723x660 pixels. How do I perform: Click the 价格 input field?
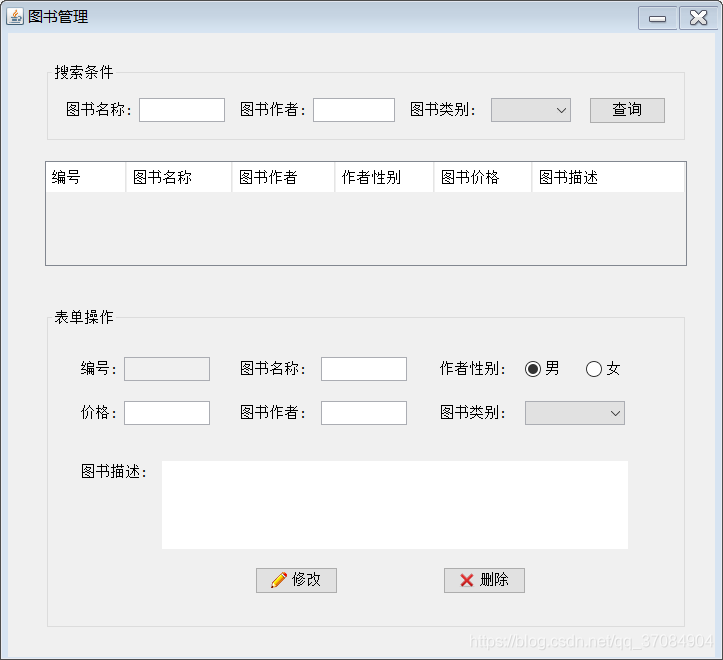pyautogui.click(x=167, y=413)
